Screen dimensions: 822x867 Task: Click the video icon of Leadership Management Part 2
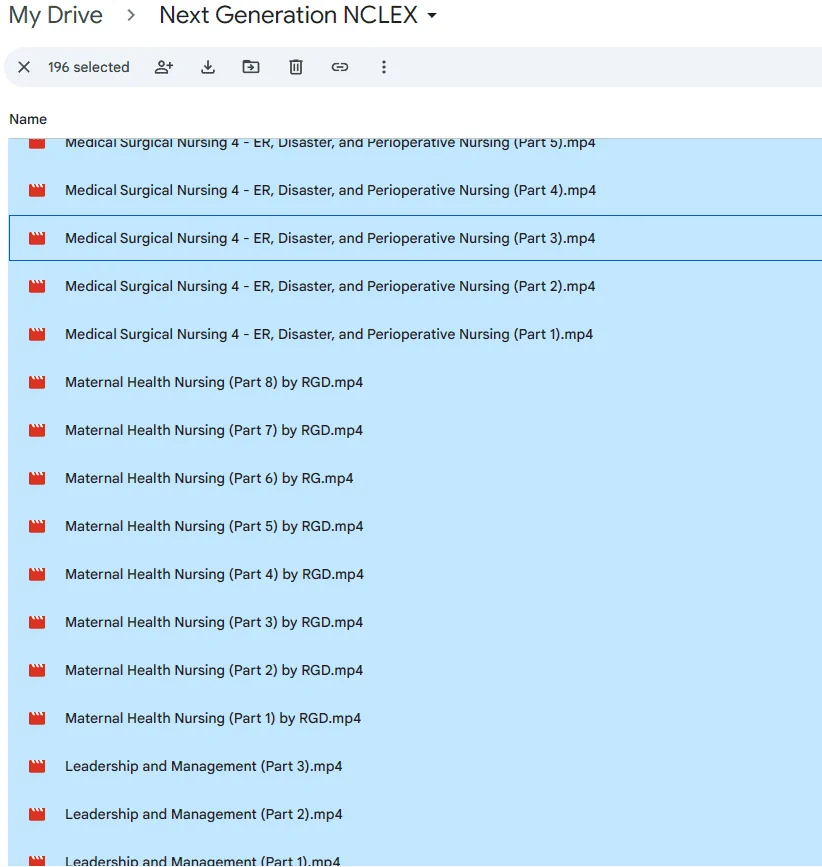[37, 815]
